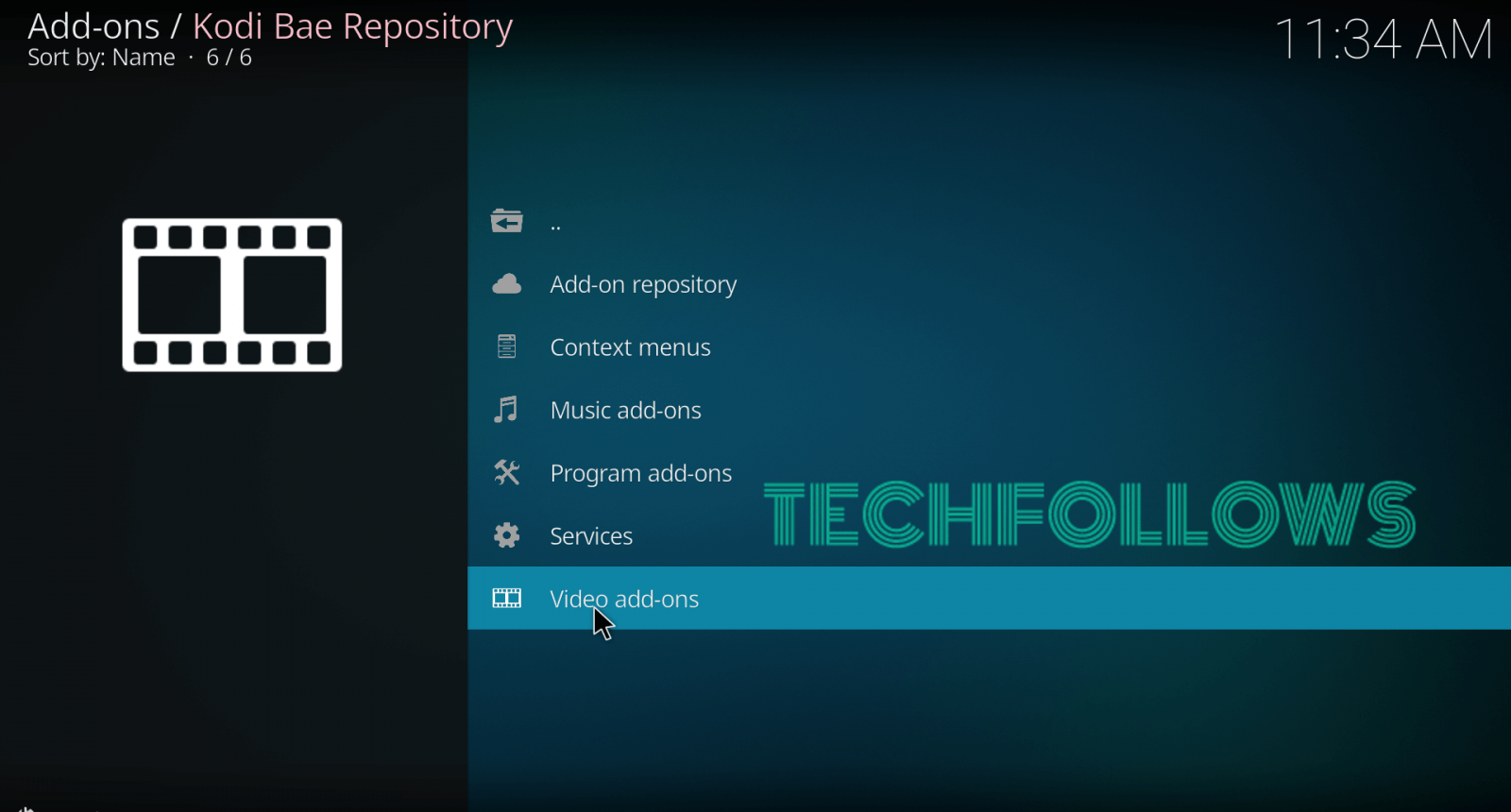Screen dimensions: 1511x812
Task: Click the Services gear icon
Action: click(507, 535)
